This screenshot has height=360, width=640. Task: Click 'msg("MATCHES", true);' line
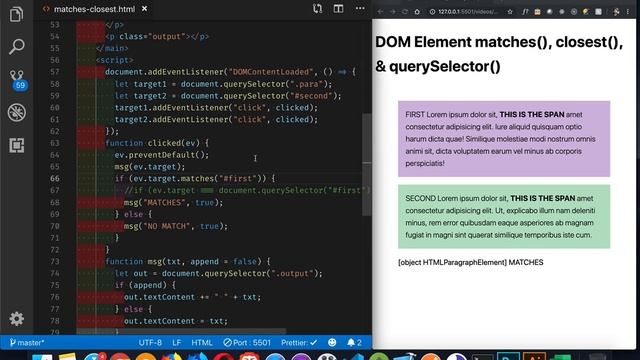pos(173,202)
